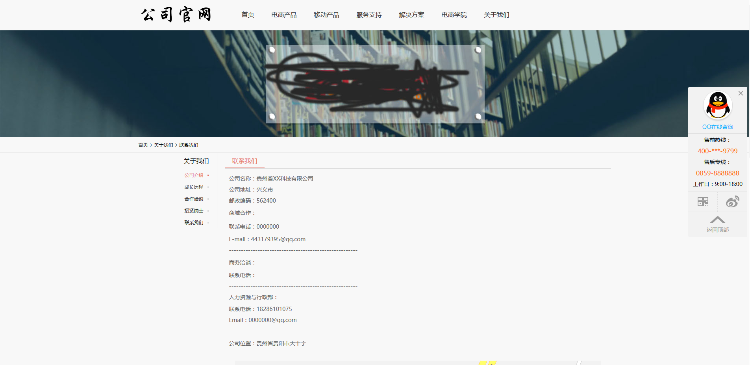Click 联系我们 in the breadcrumb trail

coord(188,145)
